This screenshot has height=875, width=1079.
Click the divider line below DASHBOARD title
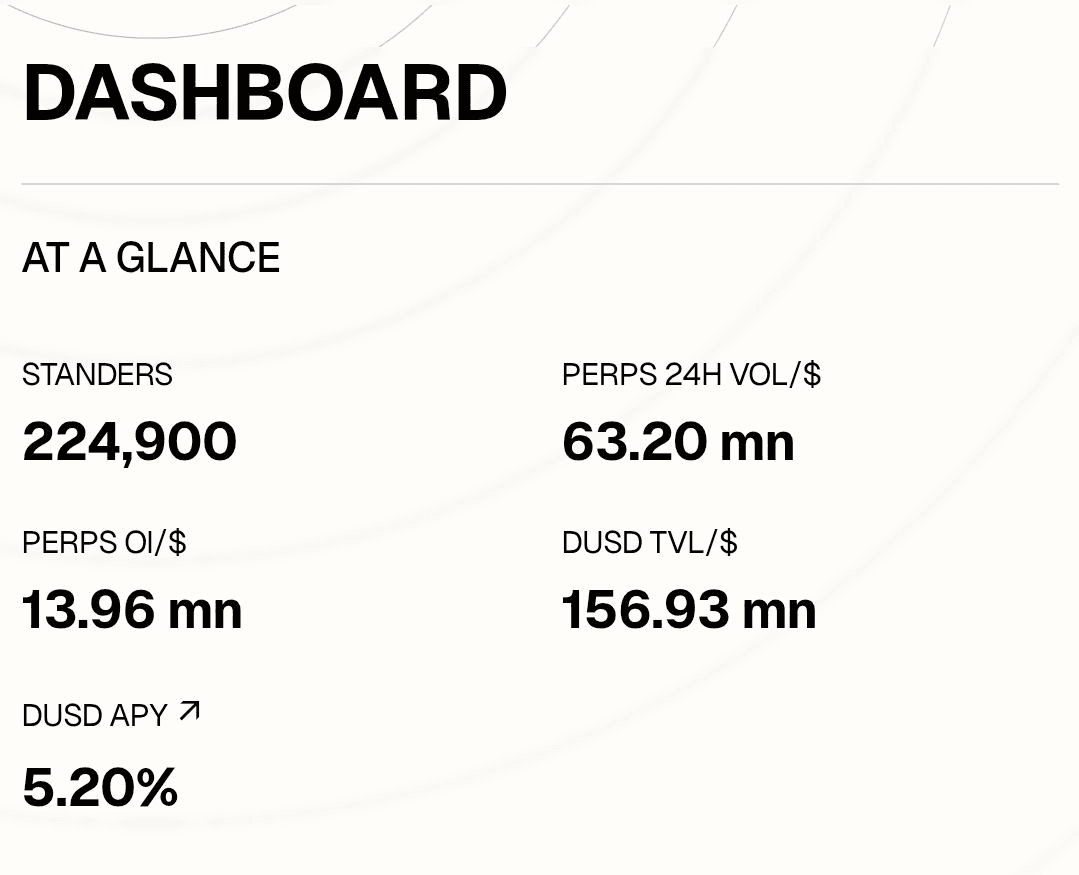coord(540,184)
